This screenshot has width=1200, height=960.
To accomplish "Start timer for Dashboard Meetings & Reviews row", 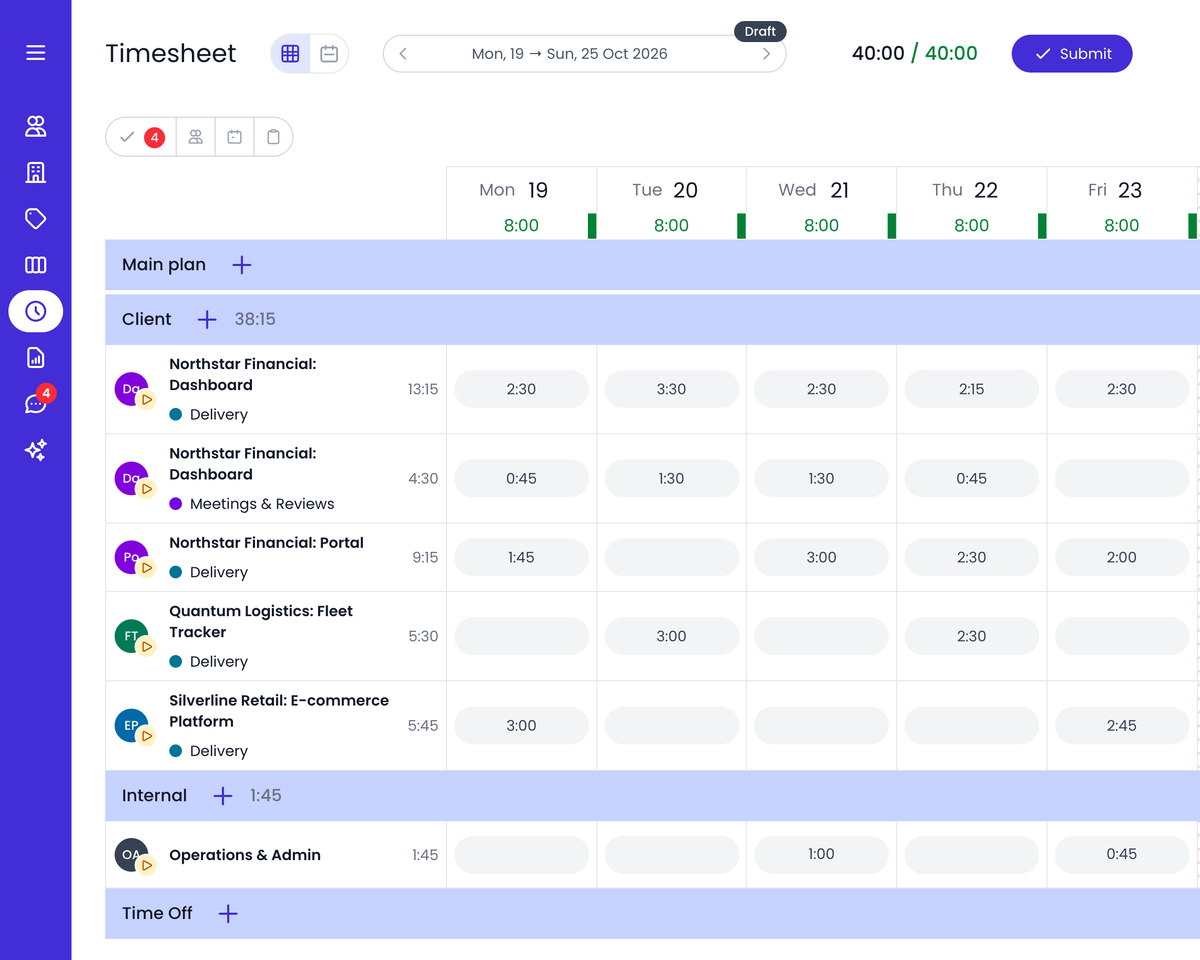I will tap(146, 489).
